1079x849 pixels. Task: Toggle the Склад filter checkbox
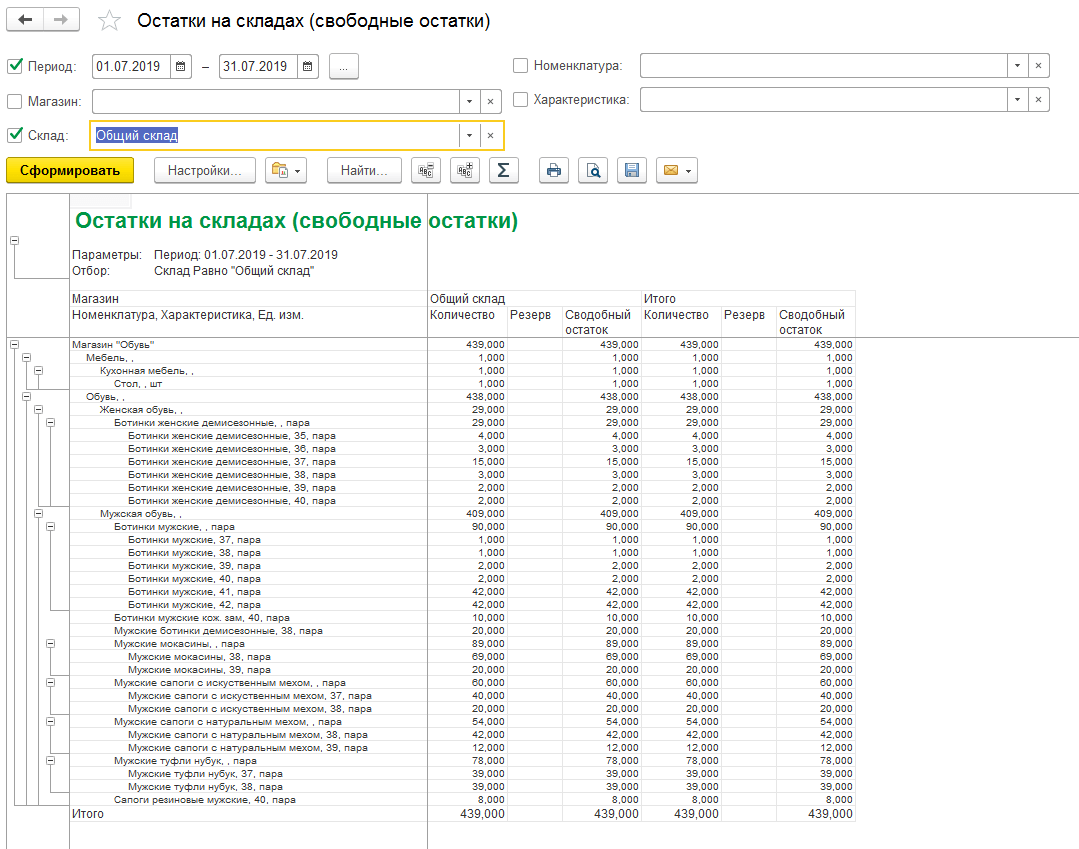(14, 135)
